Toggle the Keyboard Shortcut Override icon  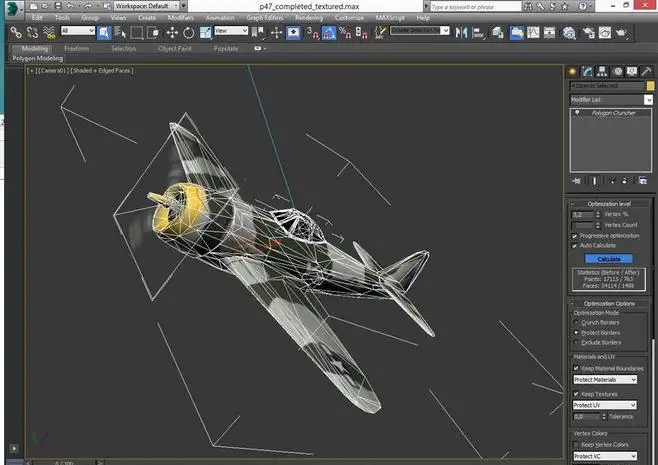point(293,32)
